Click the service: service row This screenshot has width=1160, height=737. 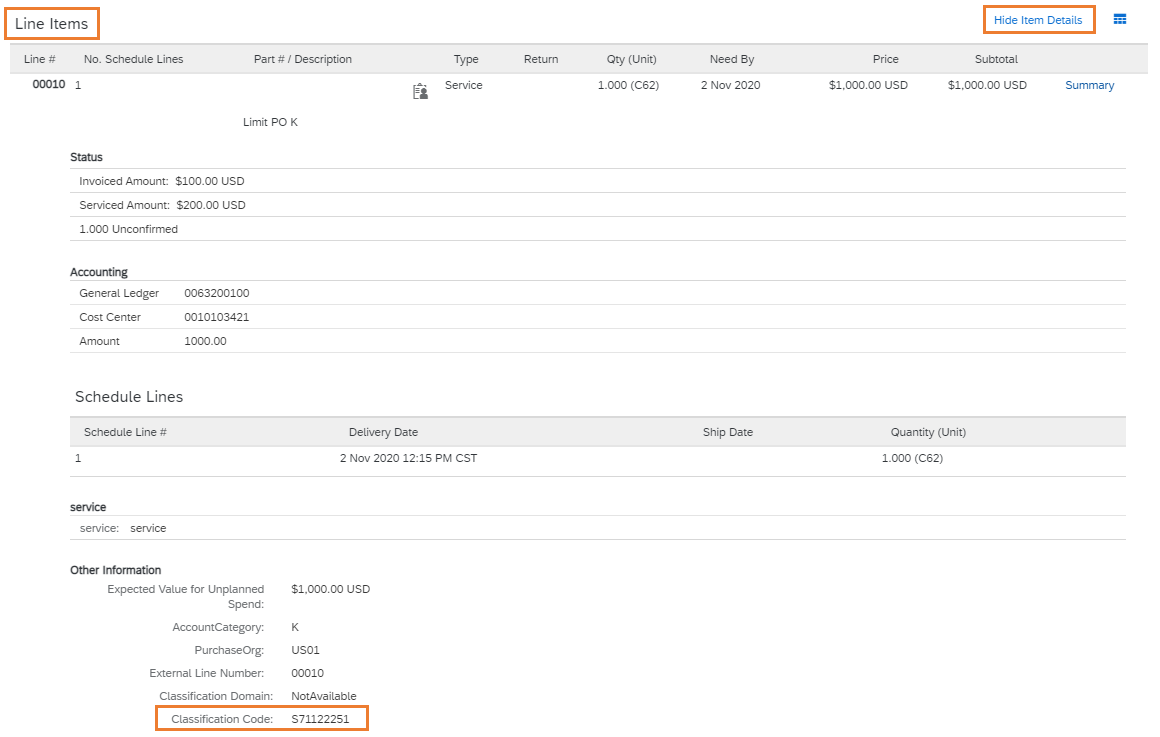coord(598,528)
